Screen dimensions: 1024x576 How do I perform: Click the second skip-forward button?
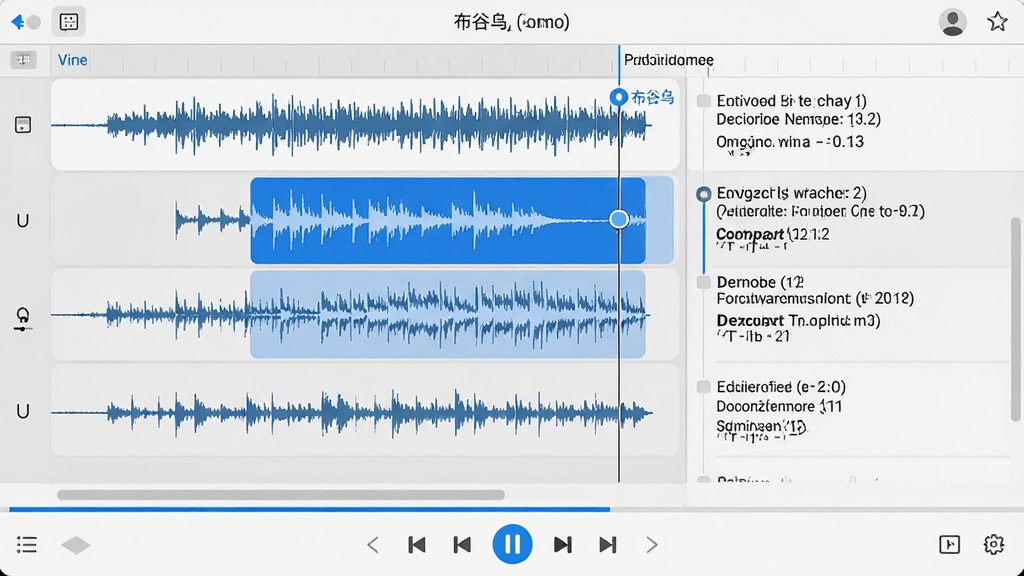point(607,545)
